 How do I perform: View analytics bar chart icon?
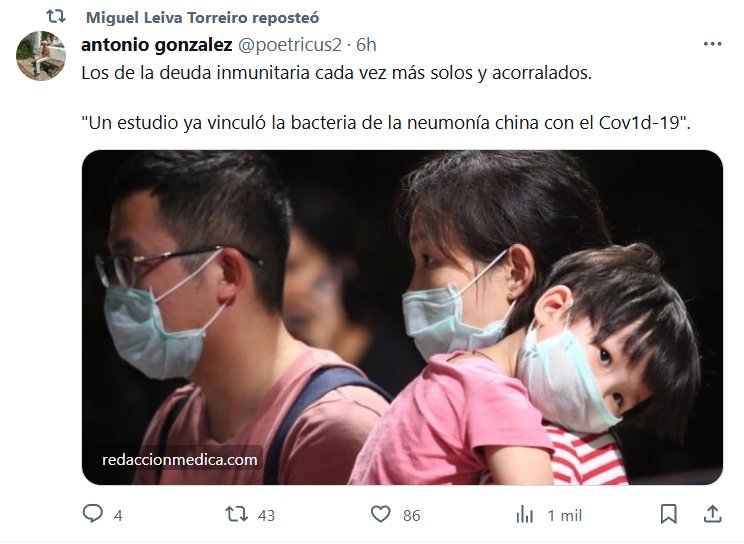point(525,515)
